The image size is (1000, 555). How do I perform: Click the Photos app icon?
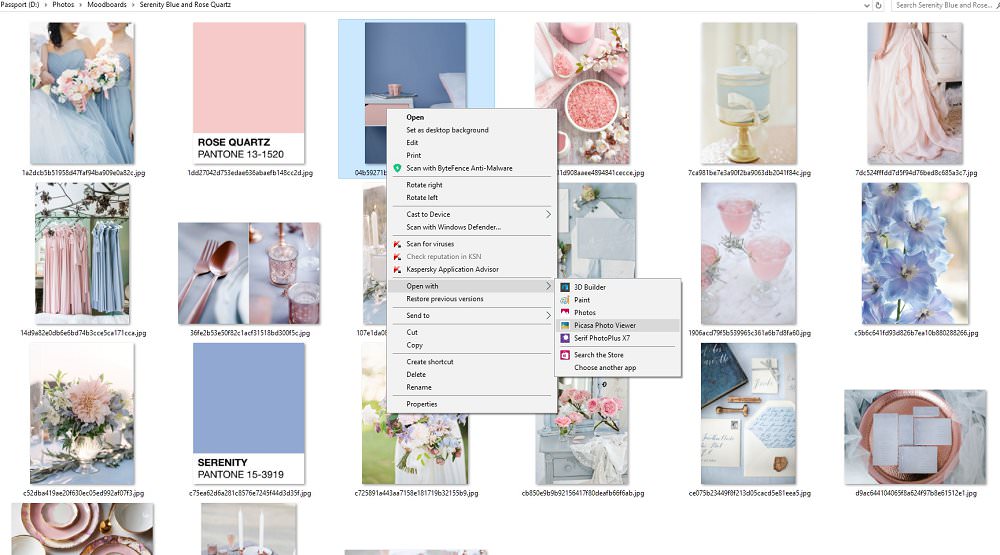coord(564,313)
